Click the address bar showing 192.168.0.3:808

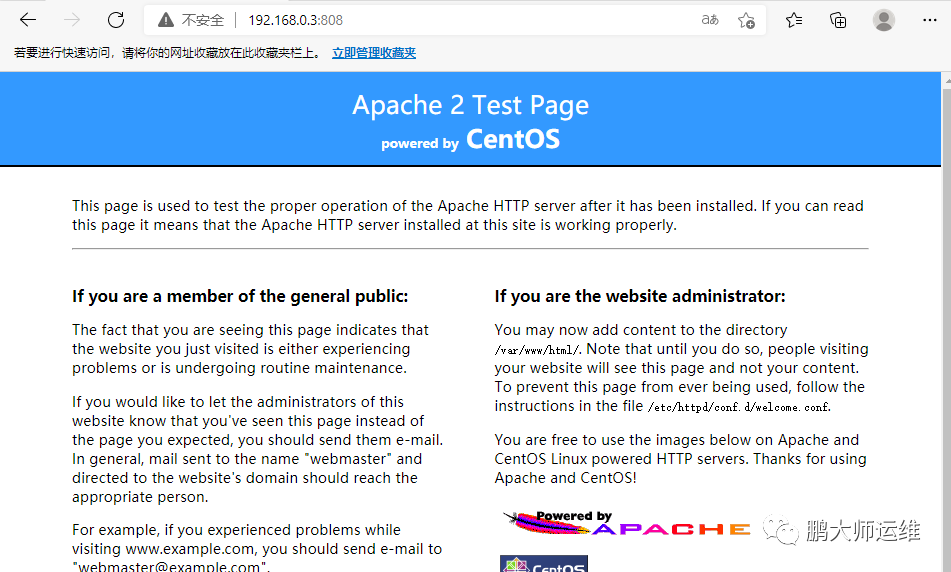tap(455, 20)
